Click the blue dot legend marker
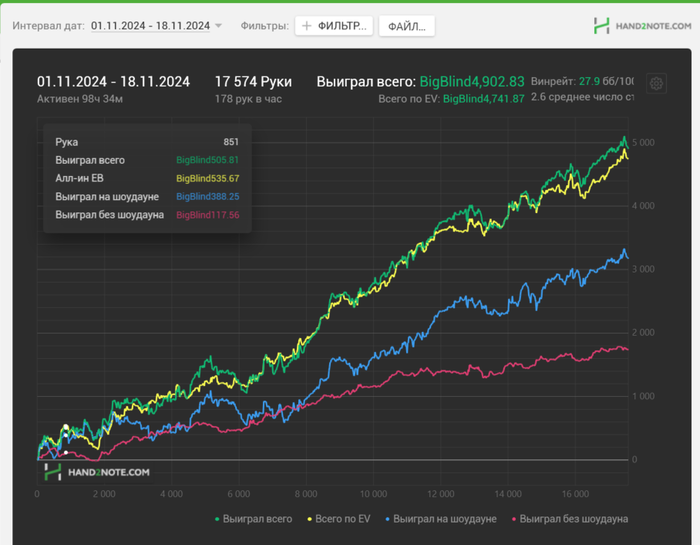 pyautogui.click(x=388, y=519)
